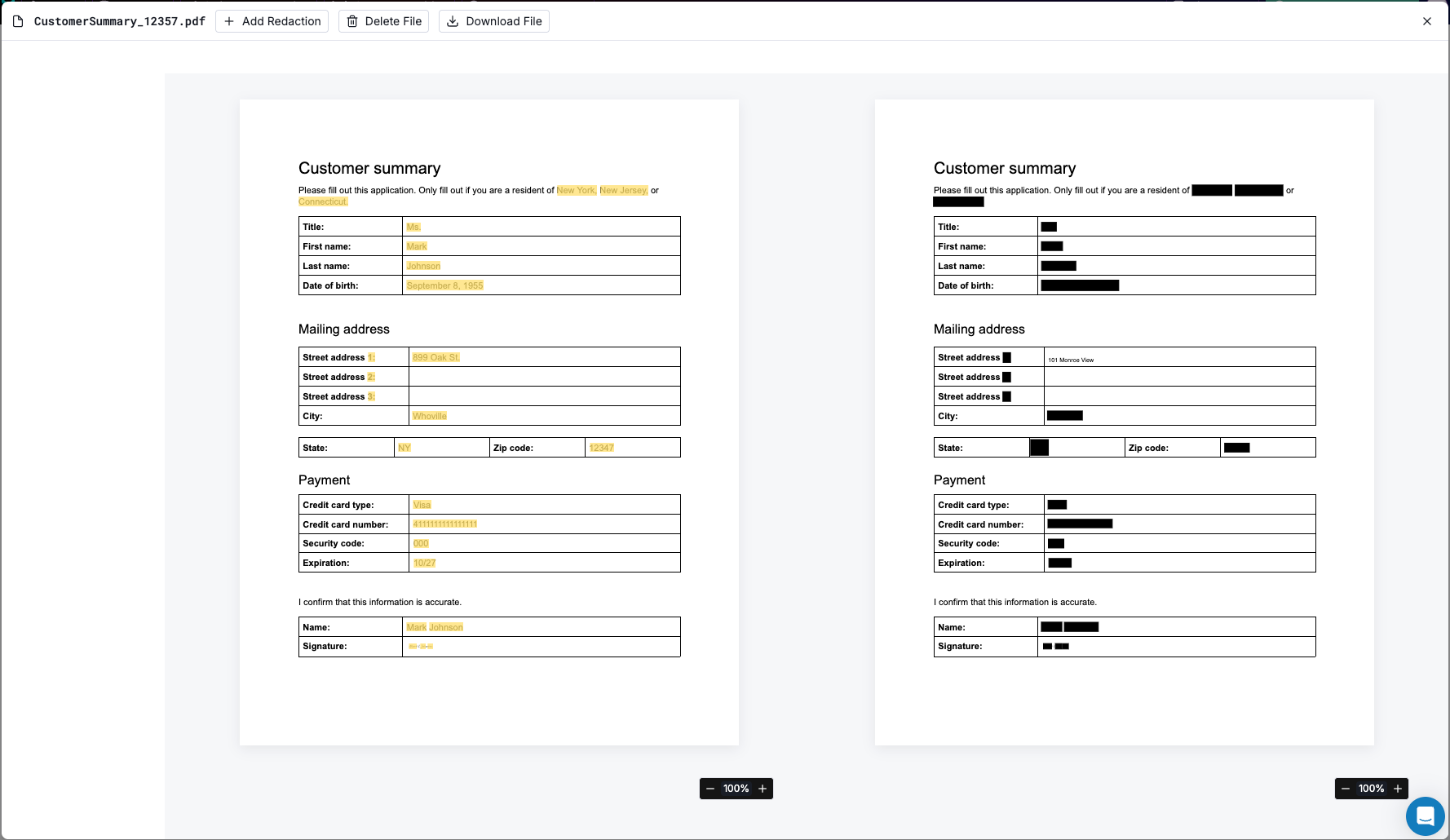The image size is (1450, 840).
Task: Click the highlighted '899 Oak St.' address
Action: coord(435,357)
